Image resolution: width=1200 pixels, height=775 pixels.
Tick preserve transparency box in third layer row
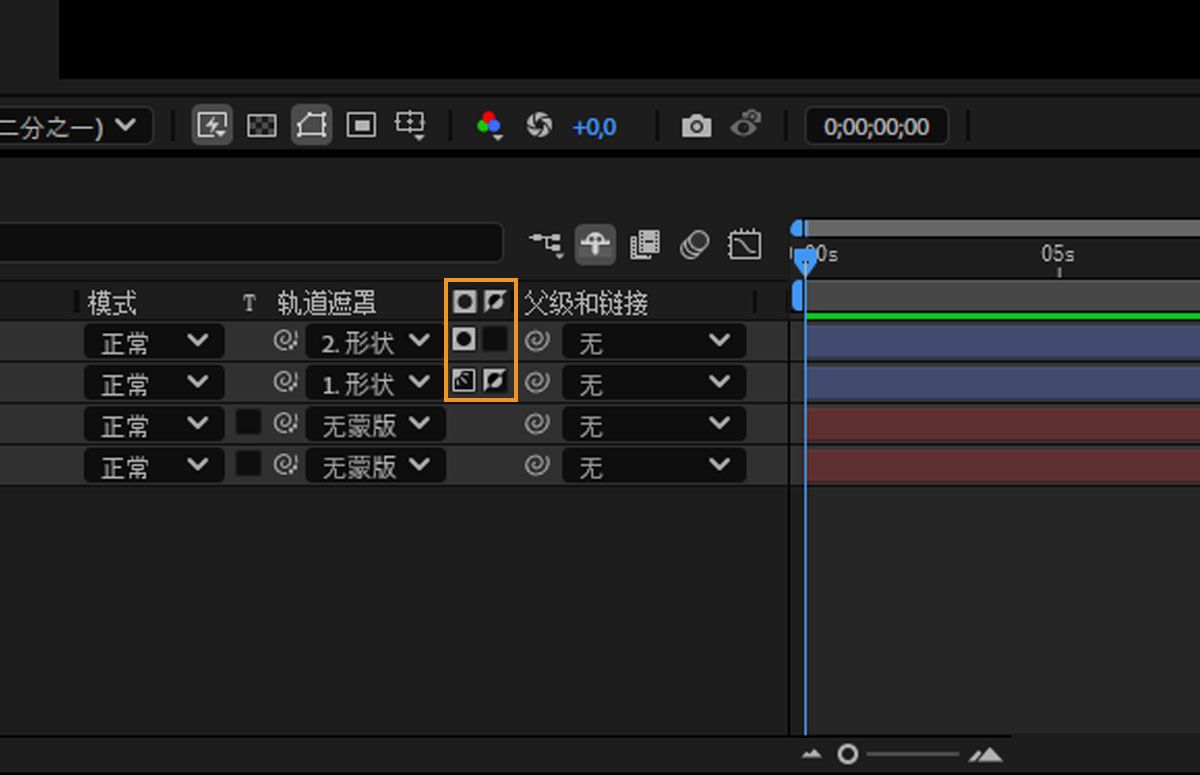pos(248,423)
